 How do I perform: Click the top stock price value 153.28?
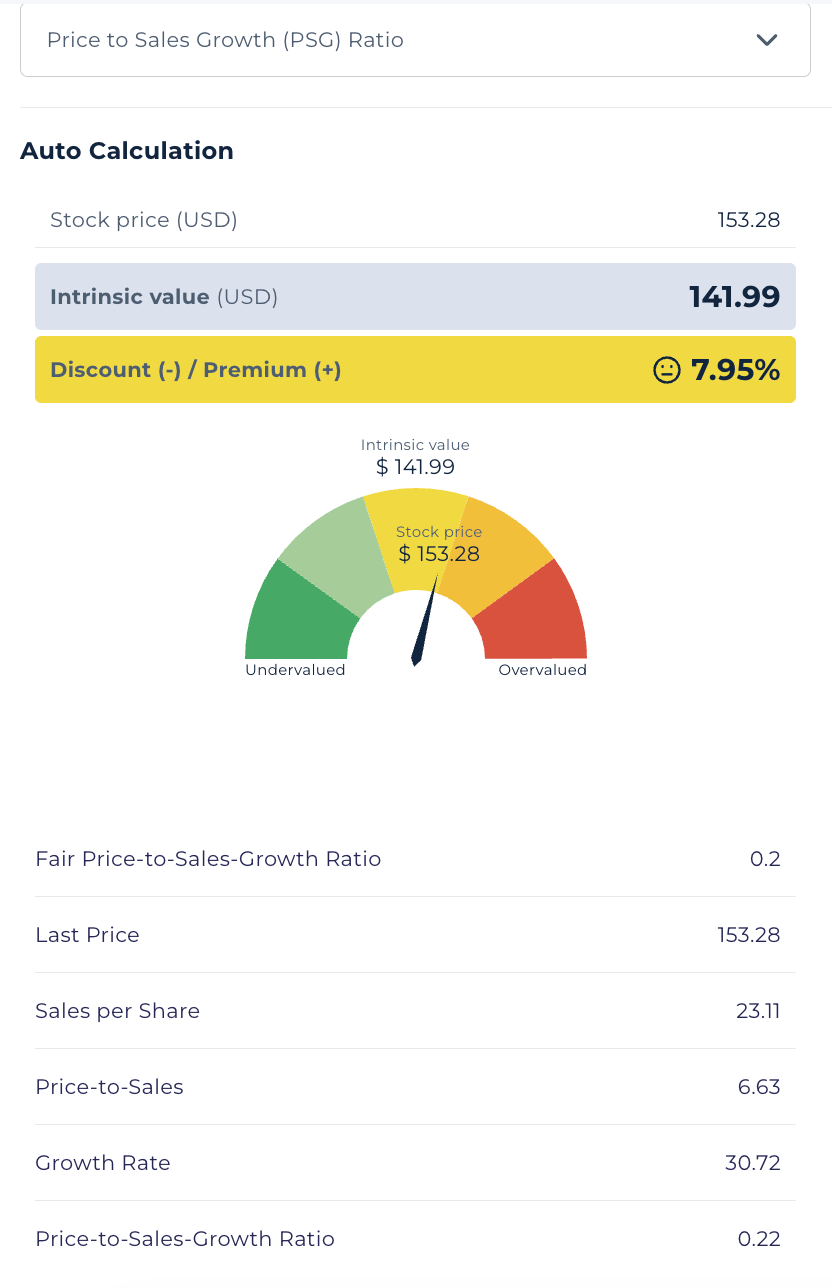tap(748, 220)
